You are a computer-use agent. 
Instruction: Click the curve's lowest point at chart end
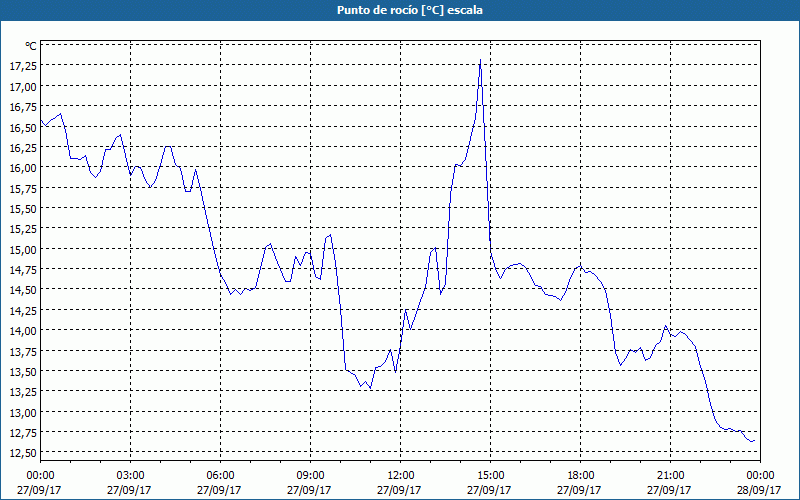(752, 441)
